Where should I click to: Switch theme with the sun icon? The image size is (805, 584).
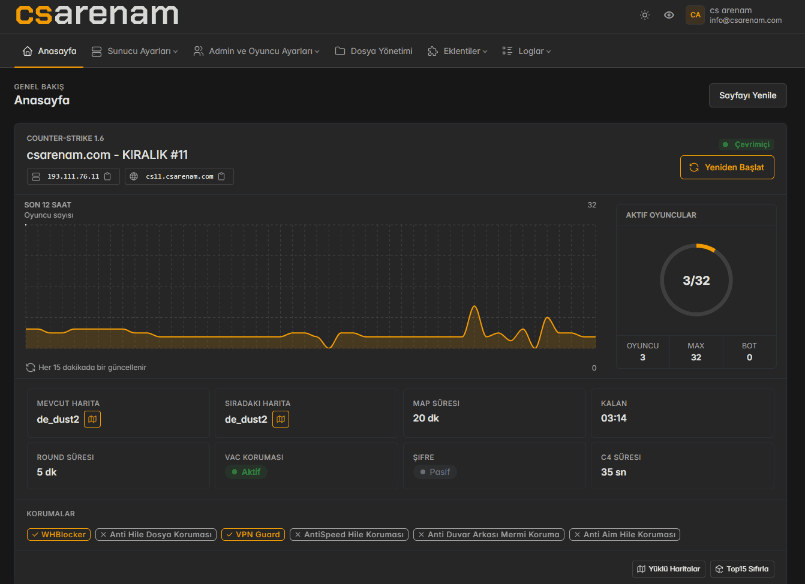click(x=644, y=15)
